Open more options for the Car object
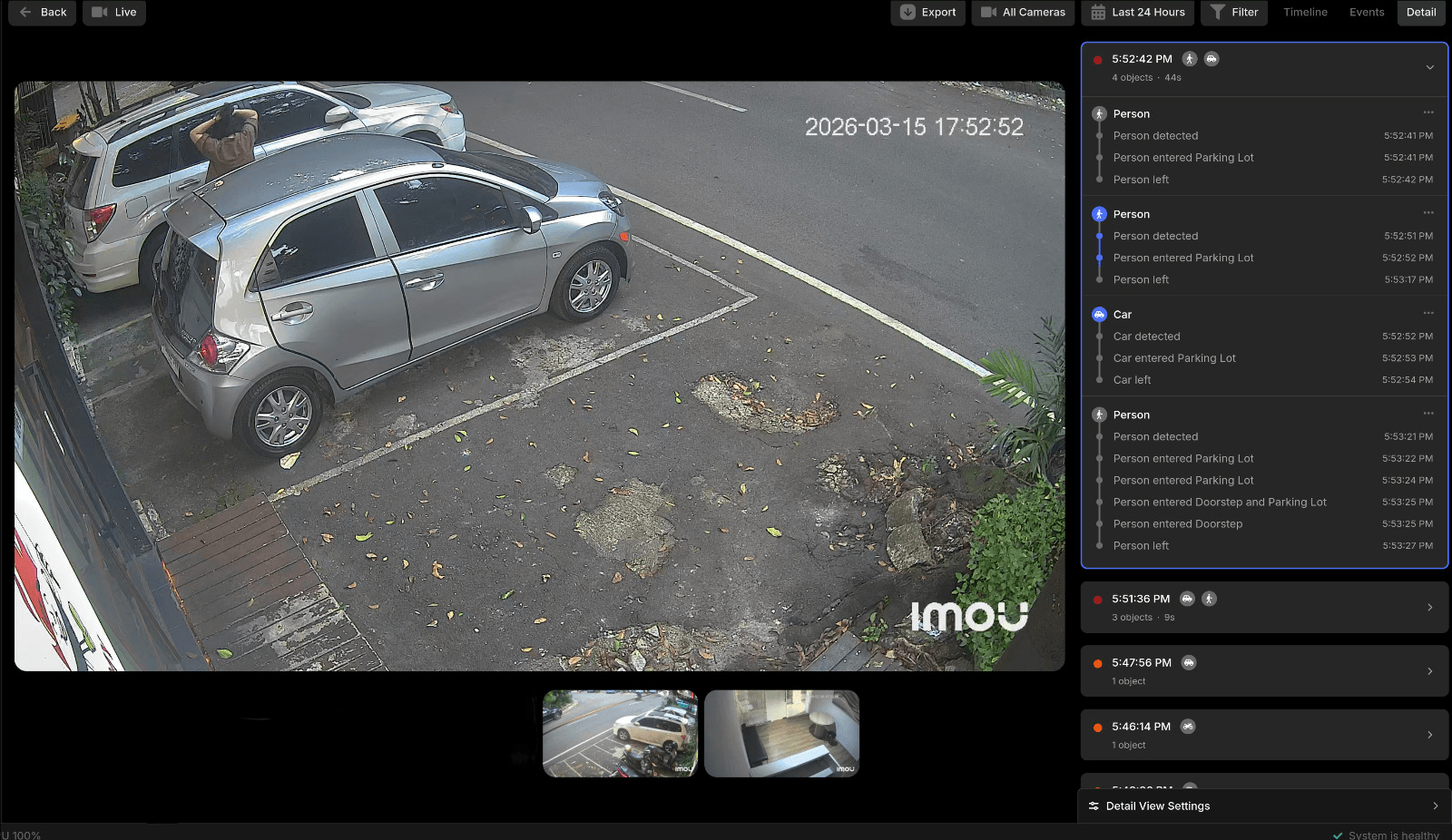 (x=1428, y=313)
